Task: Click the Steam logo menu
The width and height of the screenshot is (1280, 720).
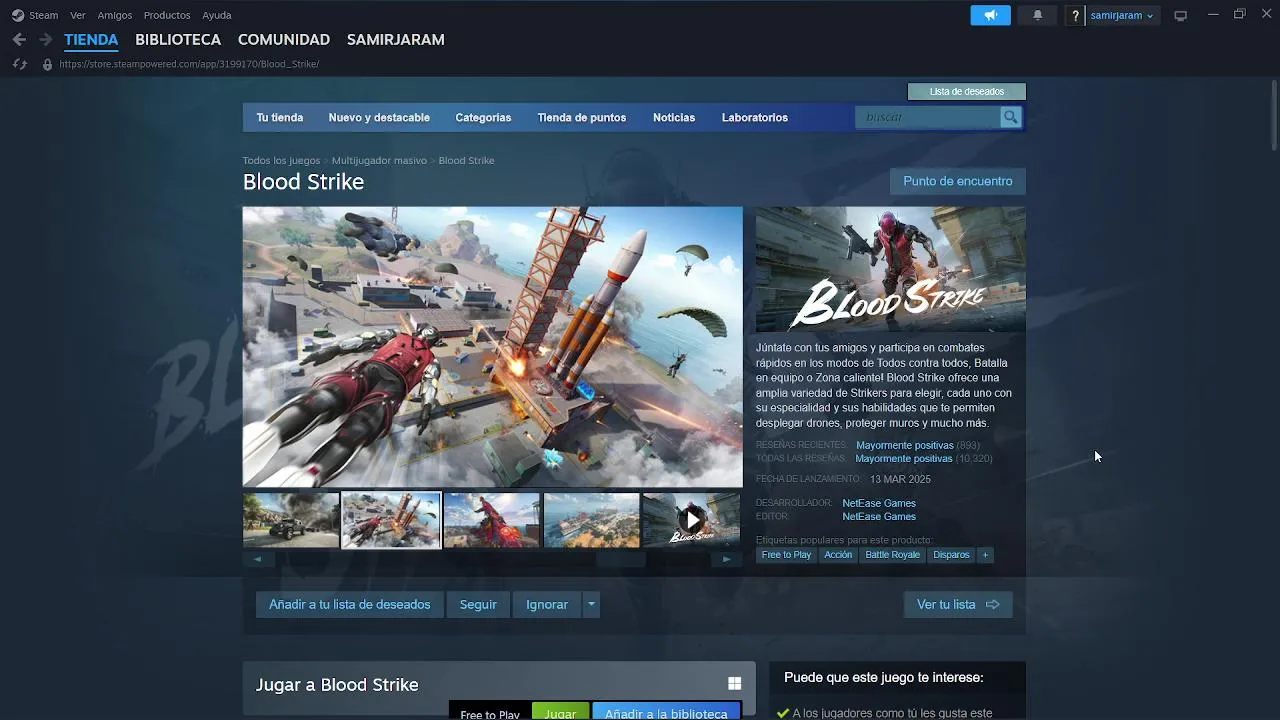Action: [35, 15]
